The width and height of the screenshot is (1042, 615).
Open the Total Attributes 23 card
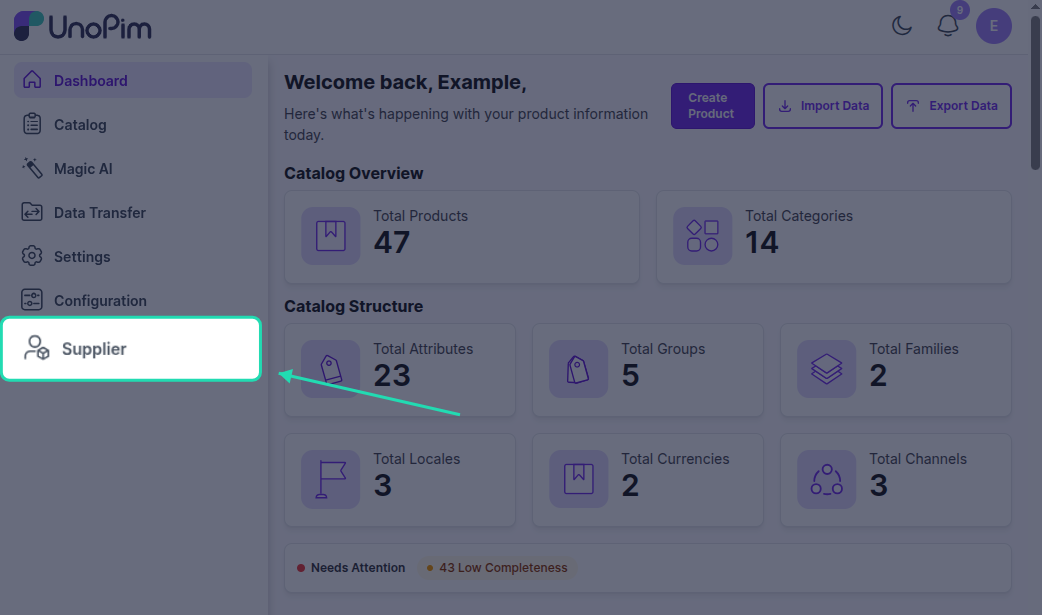pos(400,370)
